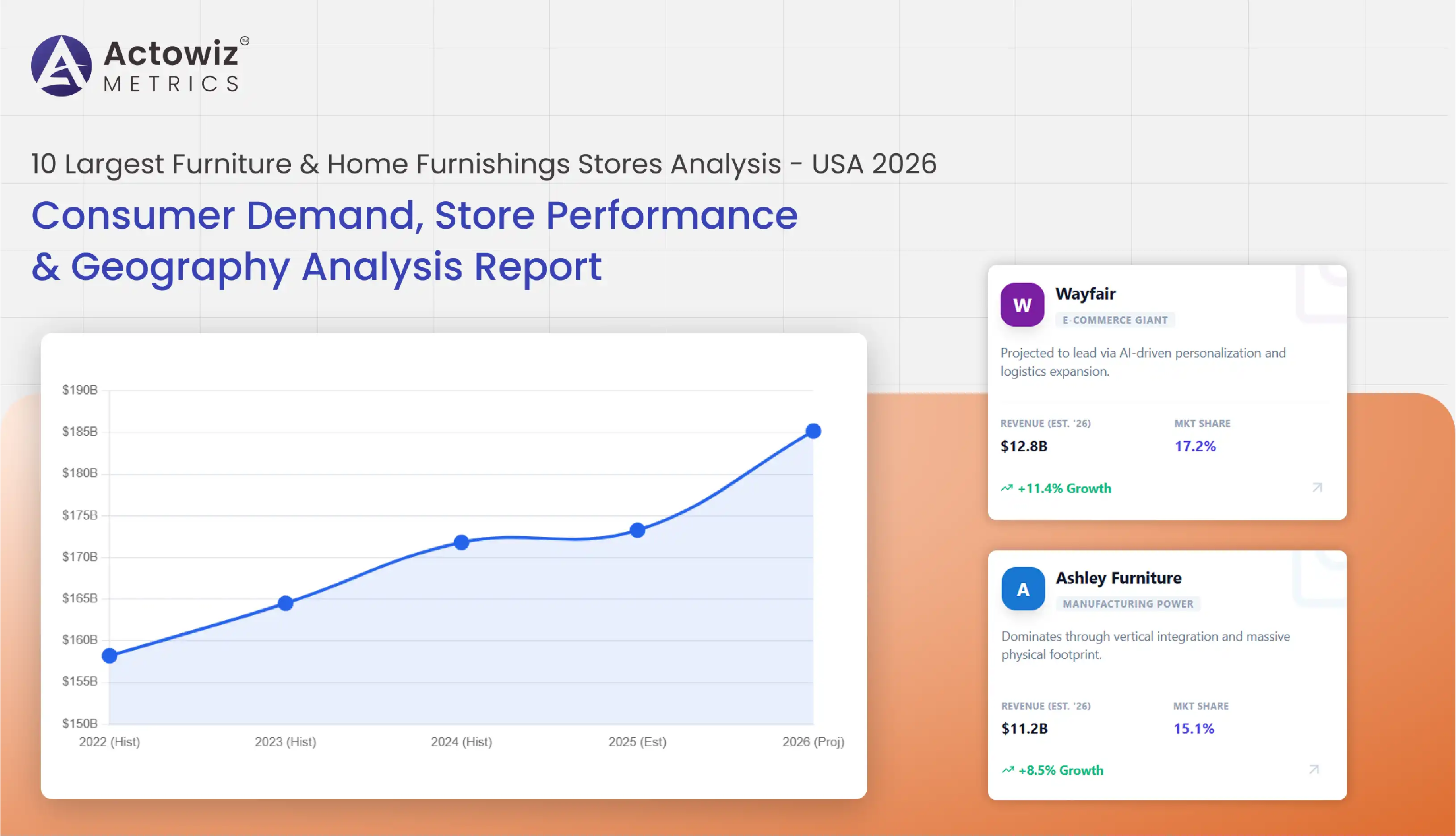This screenshot has height=837, width=1456.
Task: Select the 2022 (Hist) data point
Action: [x=110, y=655]
